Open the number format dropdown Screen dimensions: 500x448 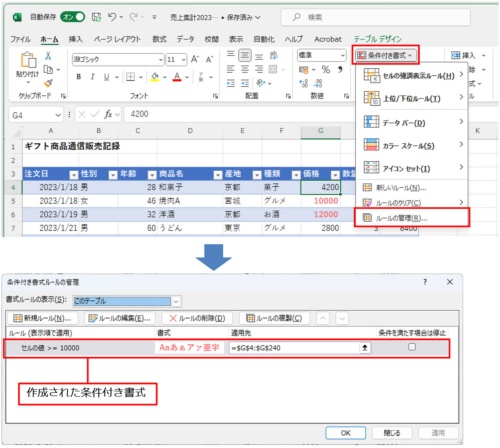pos(343,55)
